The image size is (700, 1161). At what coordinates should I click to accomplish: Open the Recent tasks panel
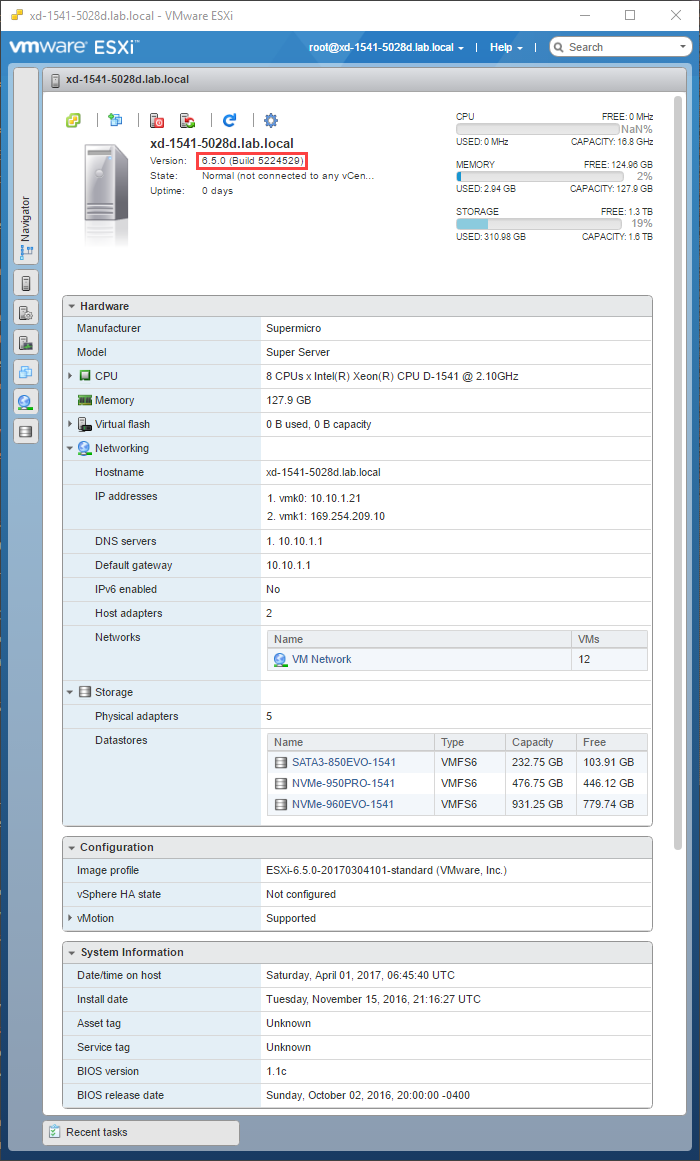click(141, 1132)
